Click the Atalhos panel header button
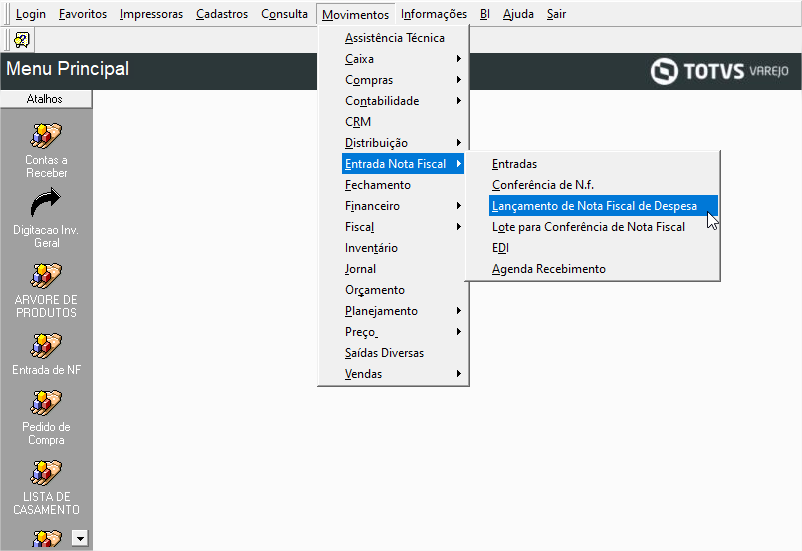The height and width of the screenshot is (551, 802). point(46,99)
